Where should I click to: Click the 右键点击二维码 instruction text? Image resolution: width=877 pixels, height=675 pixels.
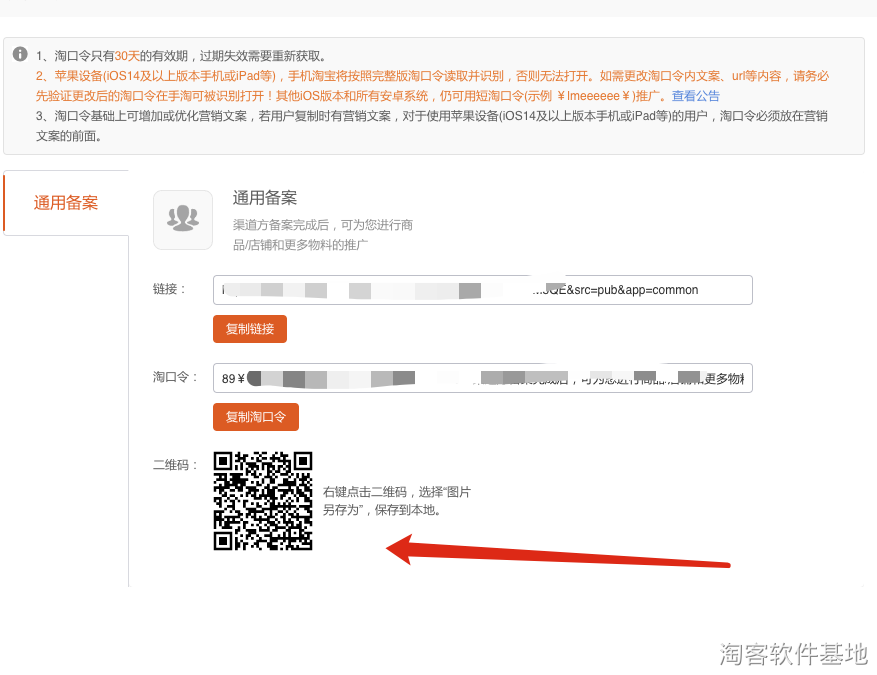point(397,501)
